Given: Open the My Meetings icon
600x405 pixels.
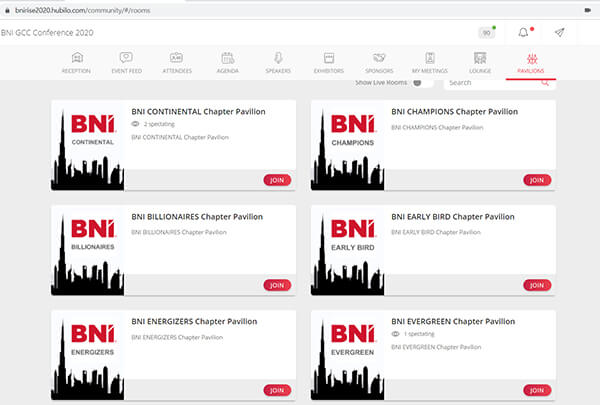Looking at the screenshot, I should (430, 58).
